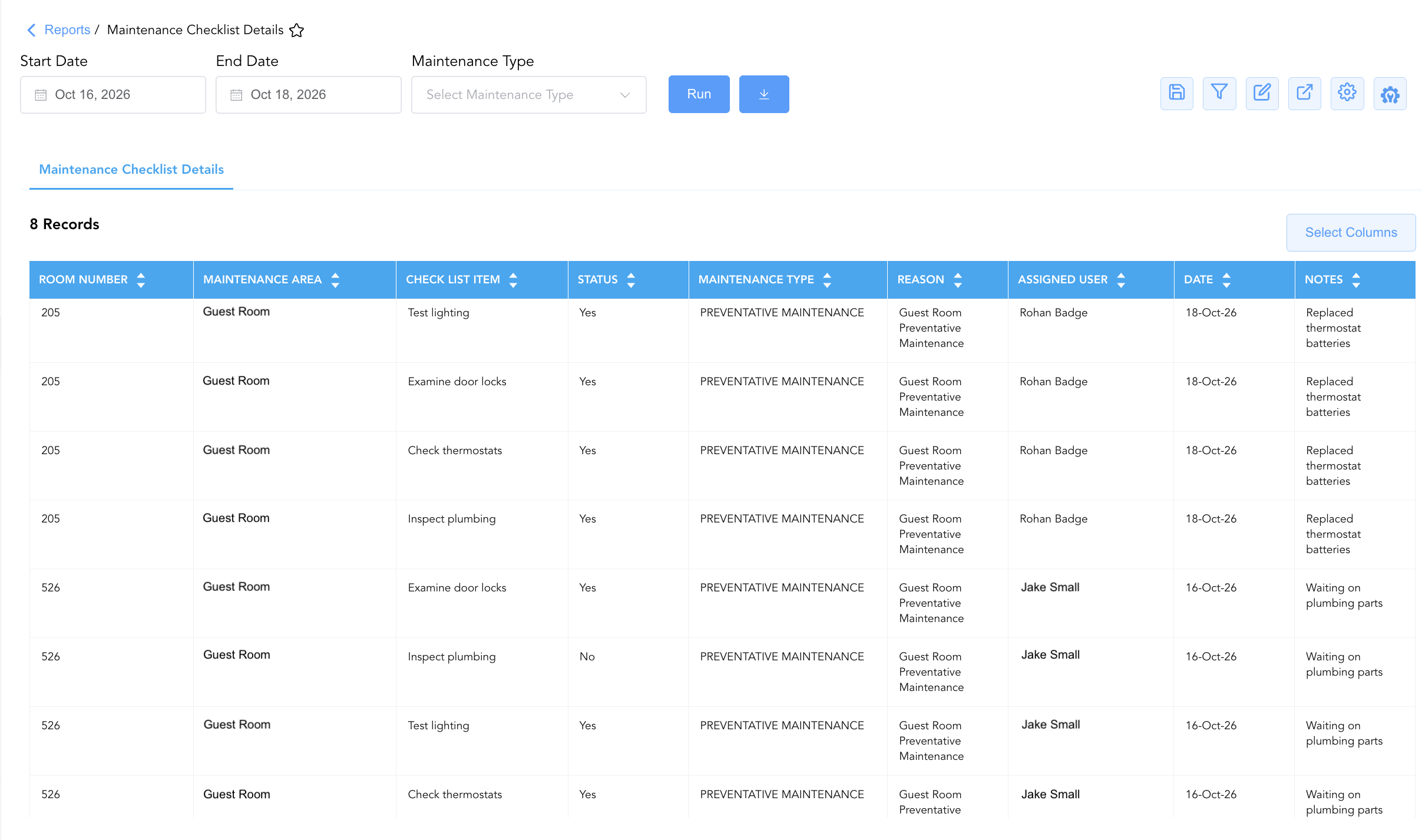Screen dimensions: 1422x840
Task: Click the Start Date field Oct 16, 2026
Action: tap(113, 95)
